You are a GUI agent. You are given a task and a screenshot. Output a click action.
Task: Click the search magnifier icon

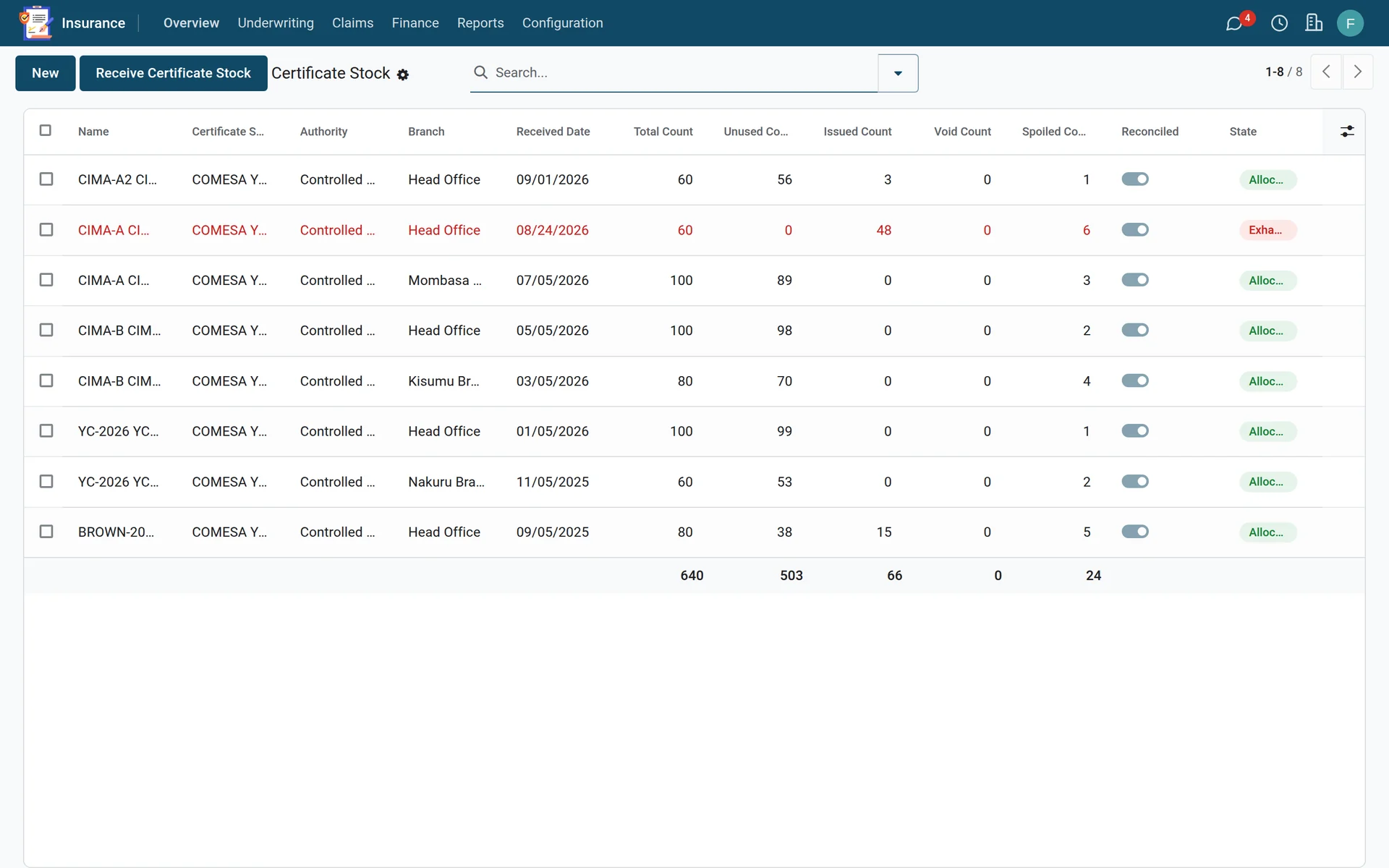tap(480, 72)
